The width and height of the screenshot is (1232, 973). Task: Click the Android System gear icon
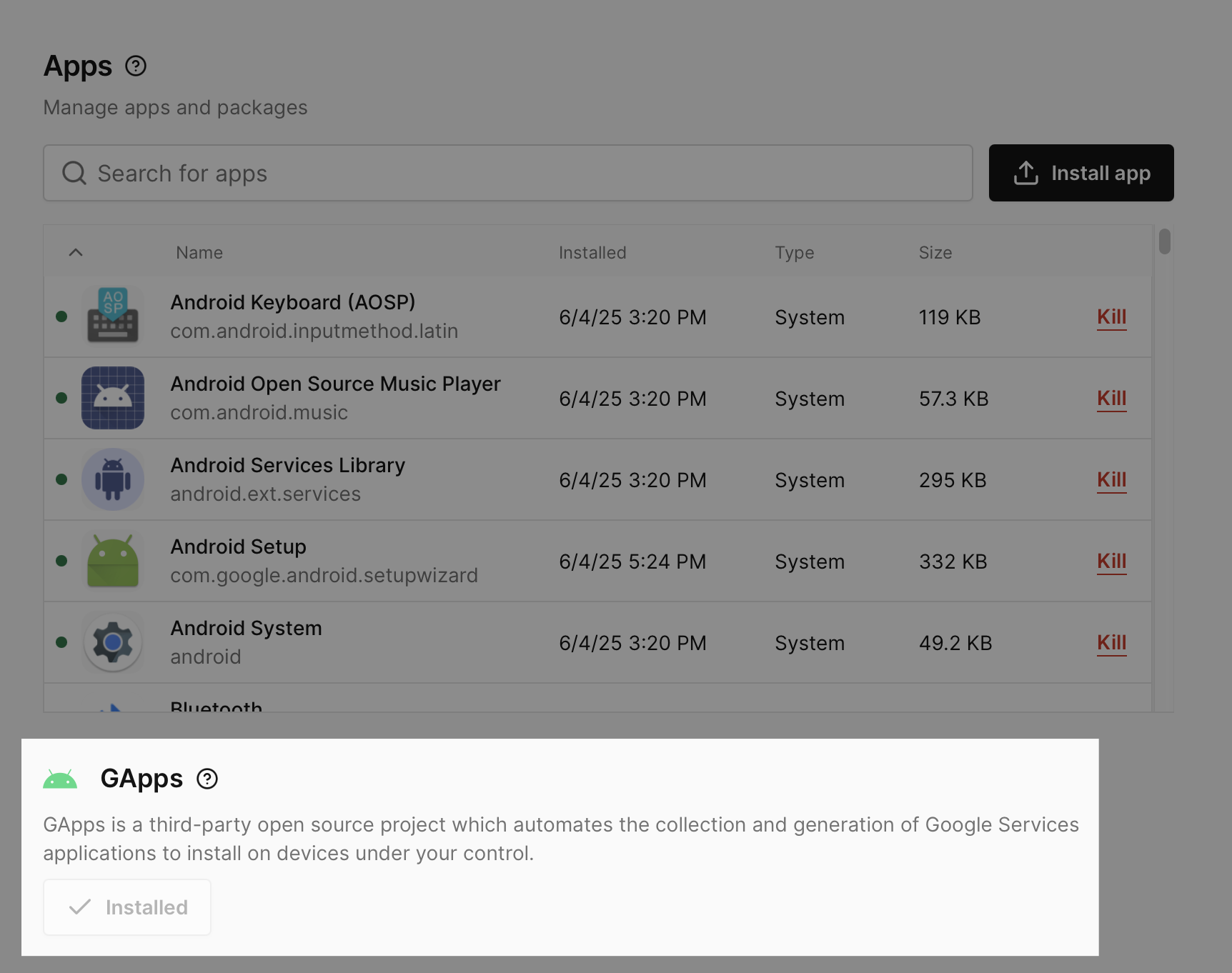113,642
